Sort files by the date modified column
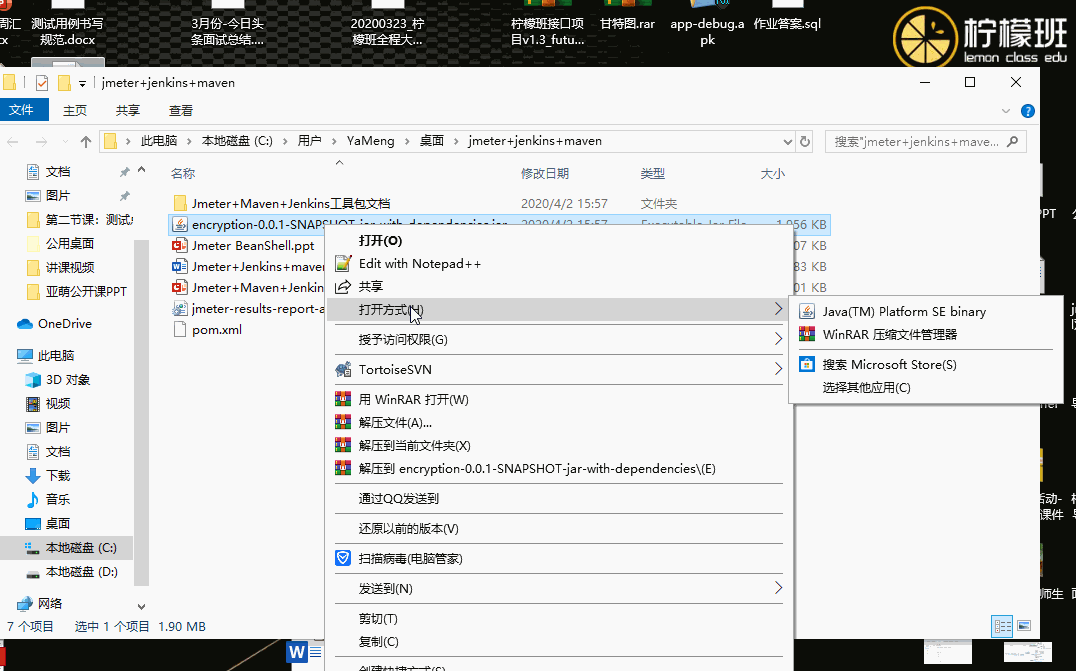1076x671 pixels. pyautogui.click(x=545, y=174)
